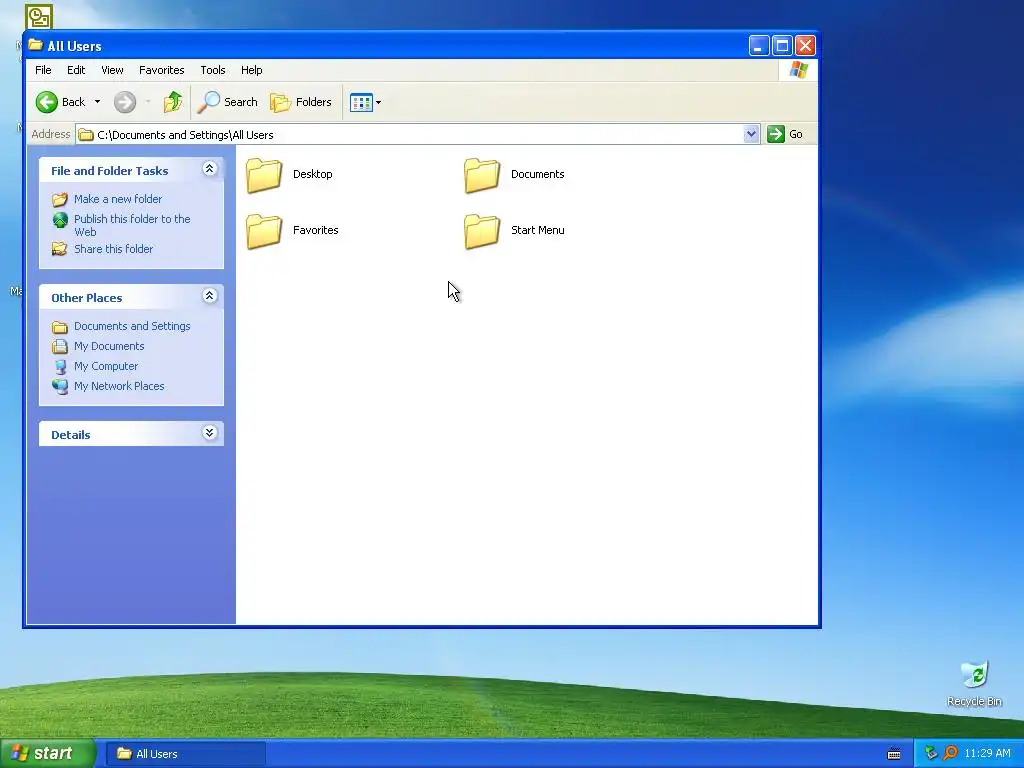1024x768 pixels.
Task: Expand the Details panel
Action: coord(210,433)
